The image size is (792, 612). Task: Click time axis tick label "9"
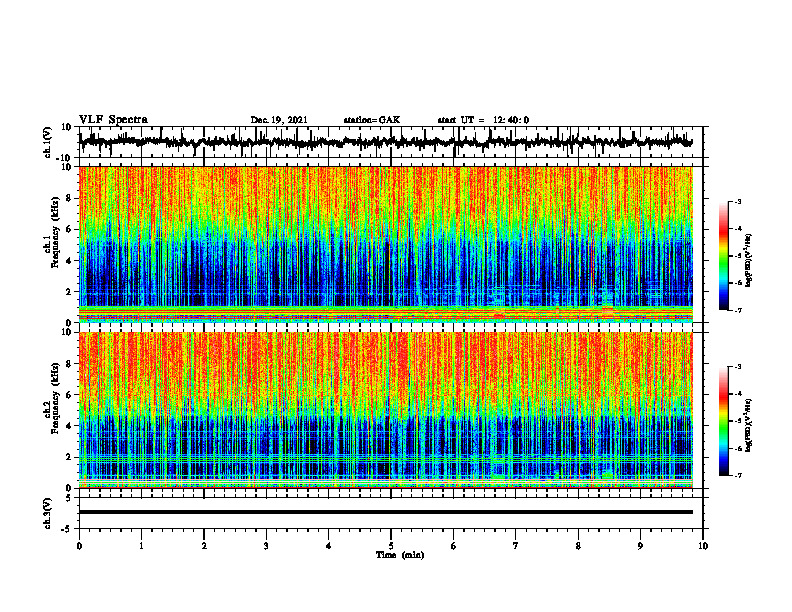(x=640, y=546)
